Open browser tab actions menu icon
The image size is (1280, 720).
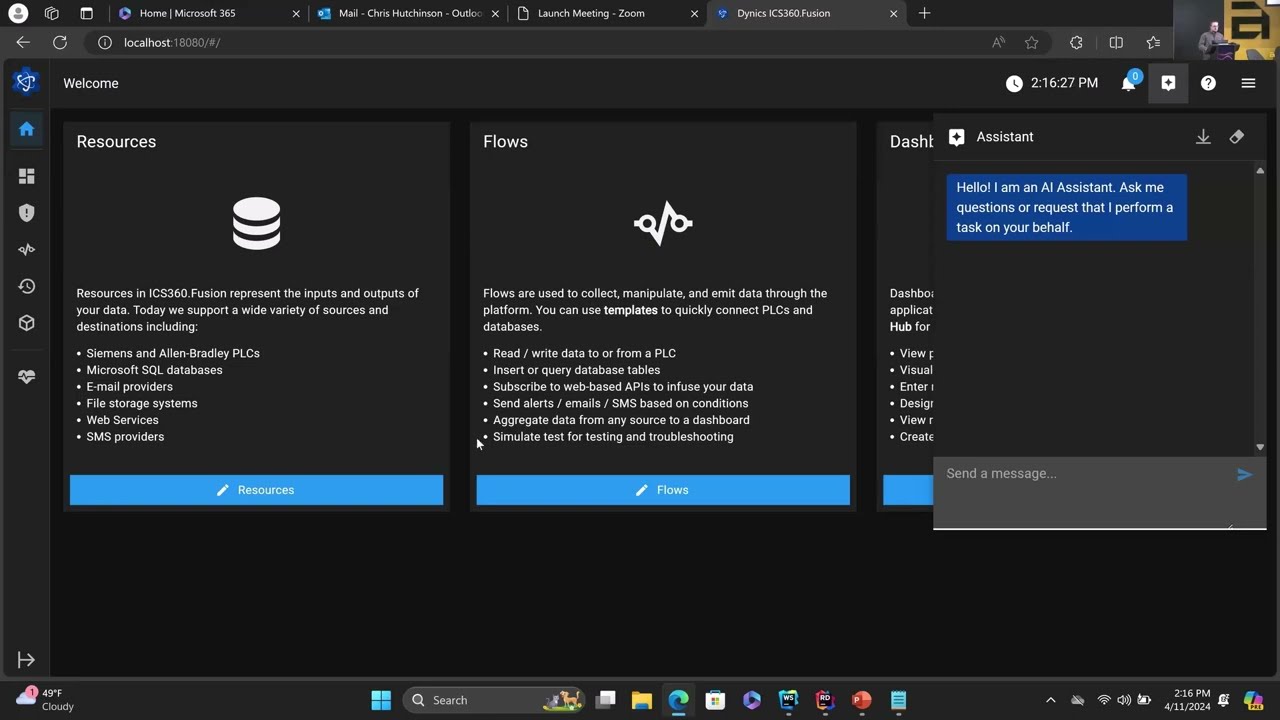point(86,13)
